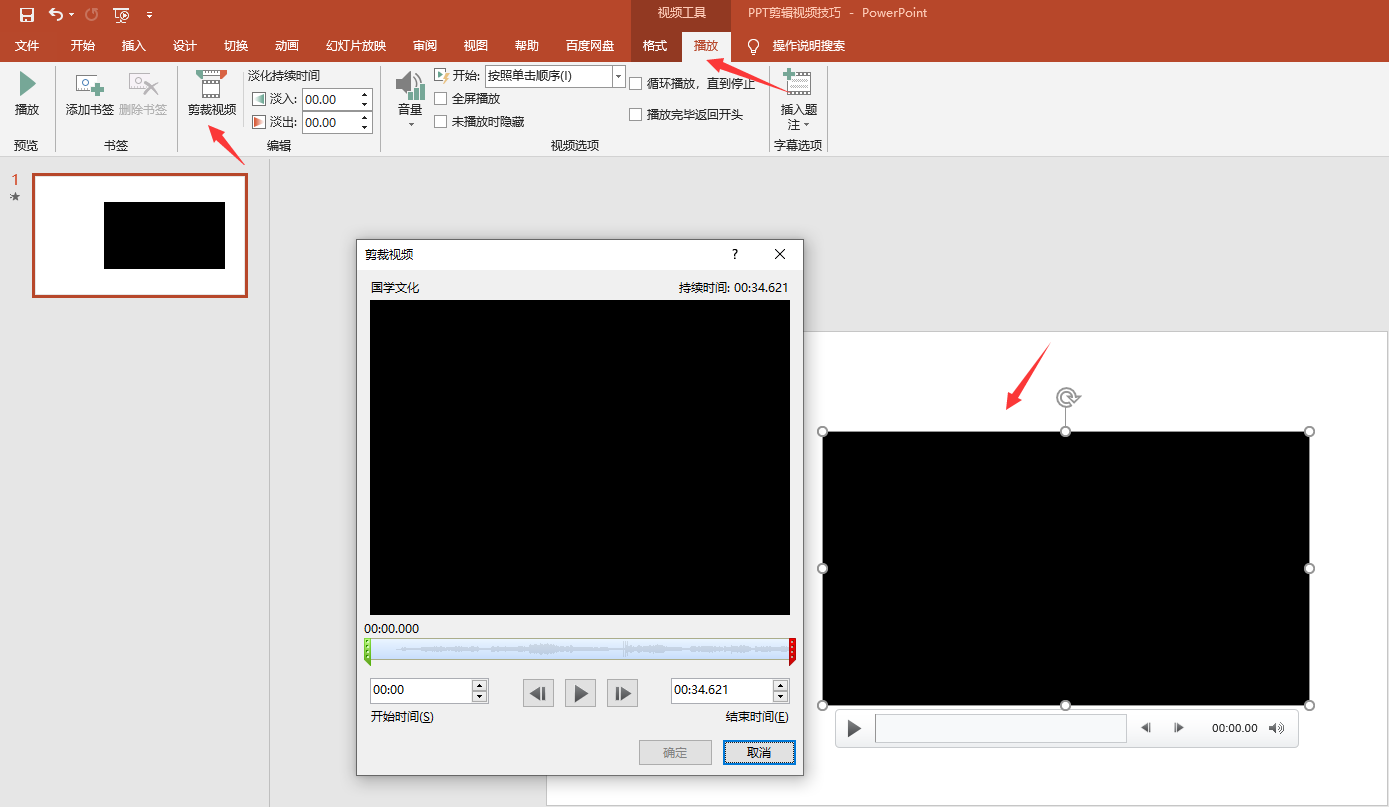
Task: Step the slide video backward
Action: (x=1146, y=728)
